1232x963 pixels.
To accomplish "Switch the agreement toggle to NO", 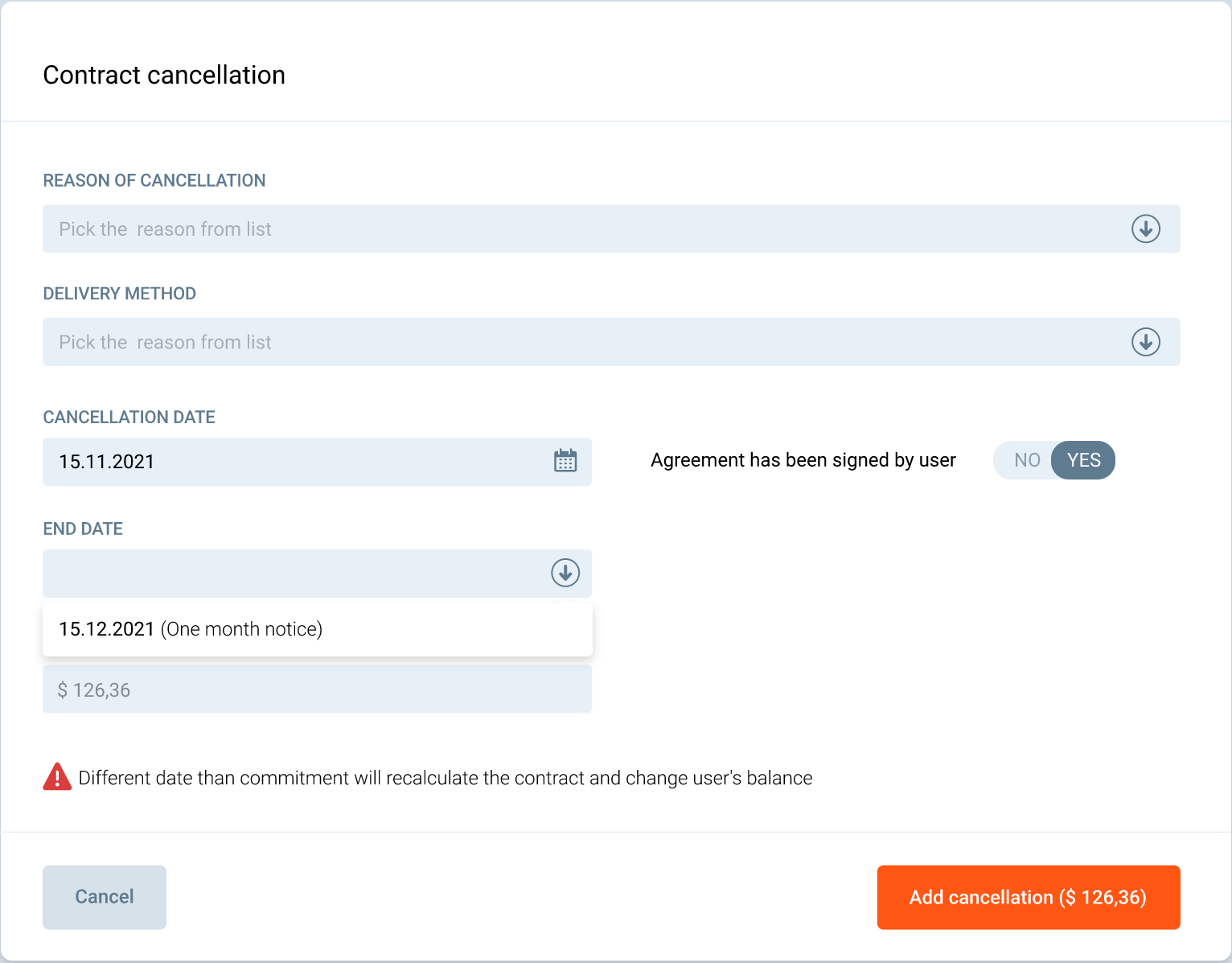I will 1026,460.
